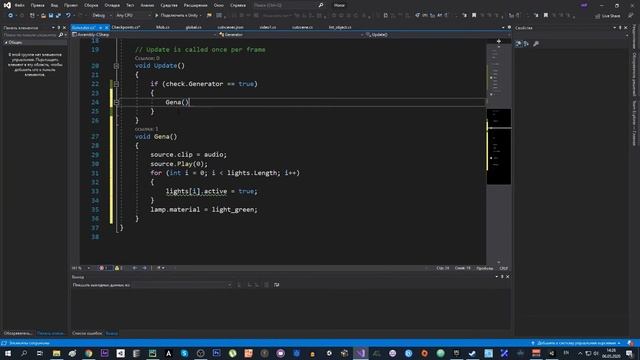The height and width of the screenshot is (360, 640).
Task: Open the output source dropdown
Action: click(x=182, y=285)
